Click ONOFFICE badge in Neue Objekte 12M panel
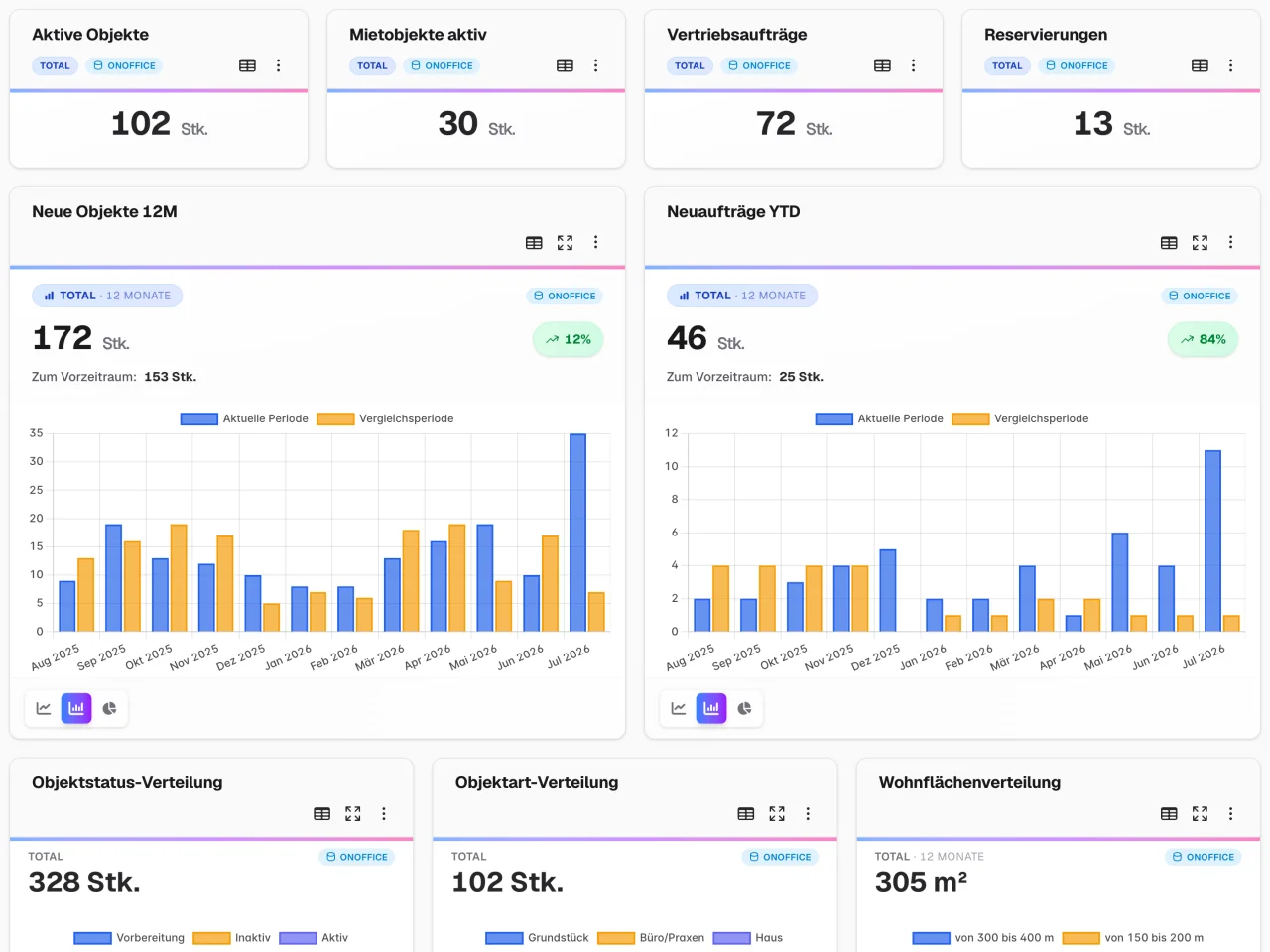 [x=565, y=296]
